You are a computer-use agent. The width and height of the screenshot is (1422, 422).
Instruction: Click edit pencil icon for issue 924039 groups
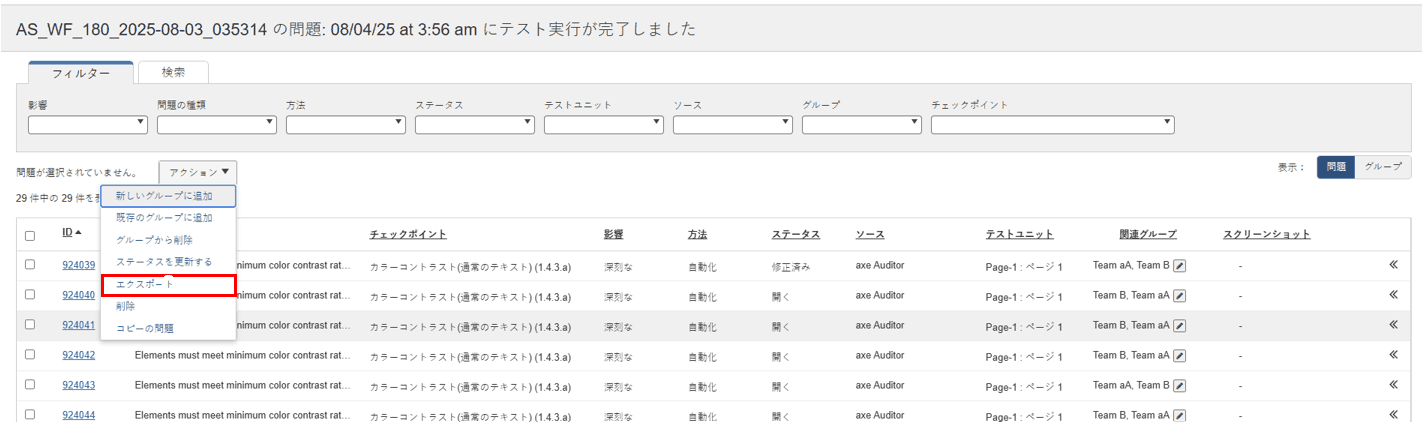pyautogui.click(x=1179, y=266)
